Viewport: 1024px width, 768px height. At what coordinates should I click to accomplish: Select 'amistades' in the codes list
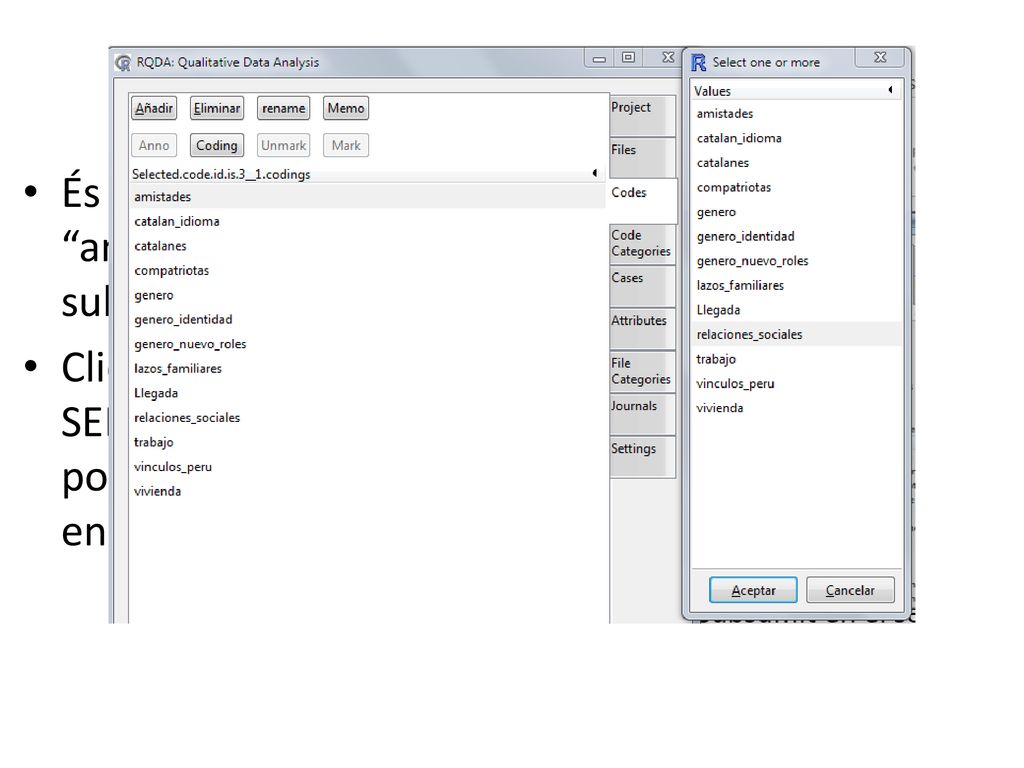tap(368, 197)
